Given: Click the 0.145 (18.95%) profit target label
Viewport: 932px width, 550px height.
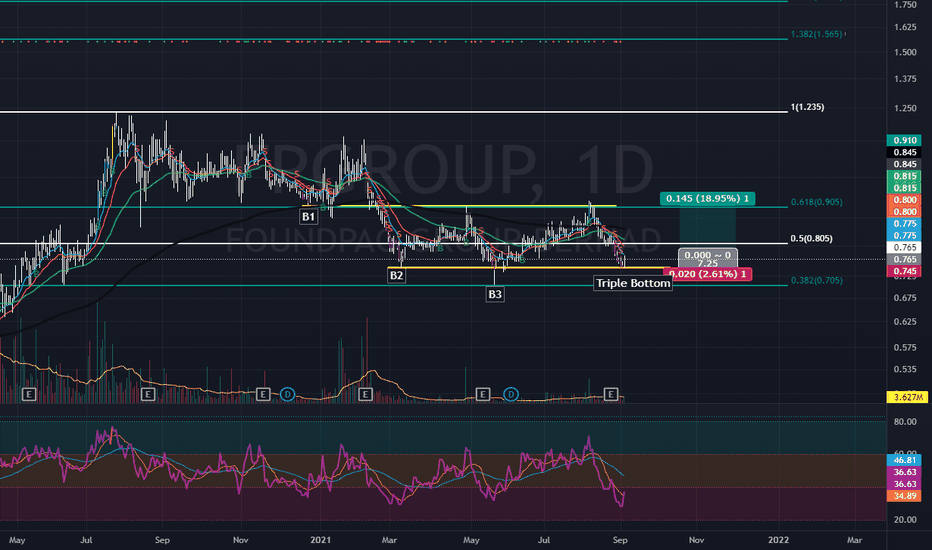Looking at the screenshot, I should [707, 199].
